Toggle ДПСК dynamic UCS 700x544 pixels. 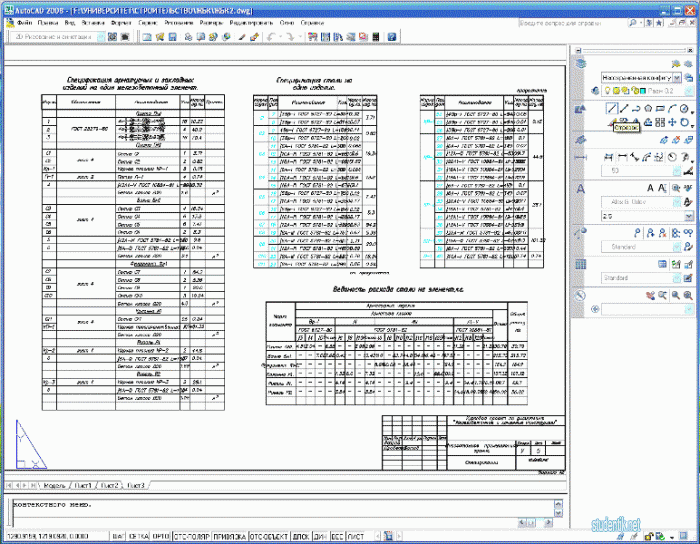301,536
